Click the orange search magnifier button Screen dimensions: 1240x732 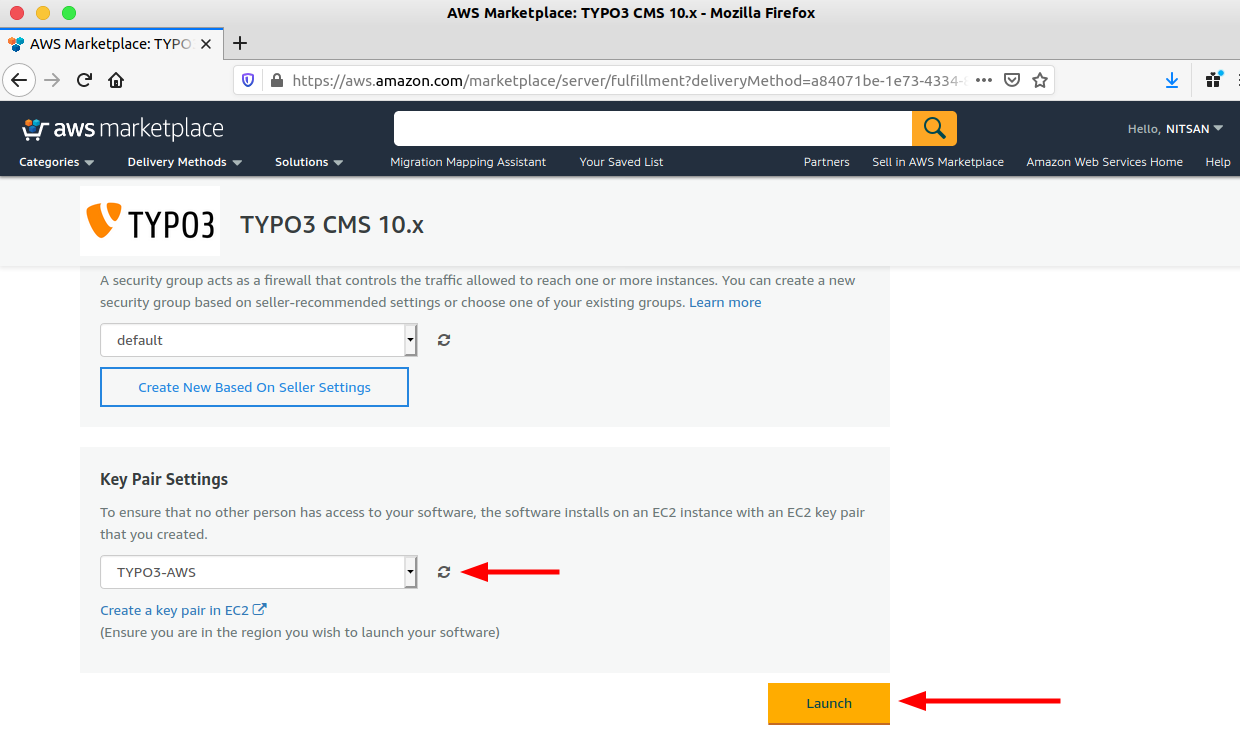coord(933,128)
